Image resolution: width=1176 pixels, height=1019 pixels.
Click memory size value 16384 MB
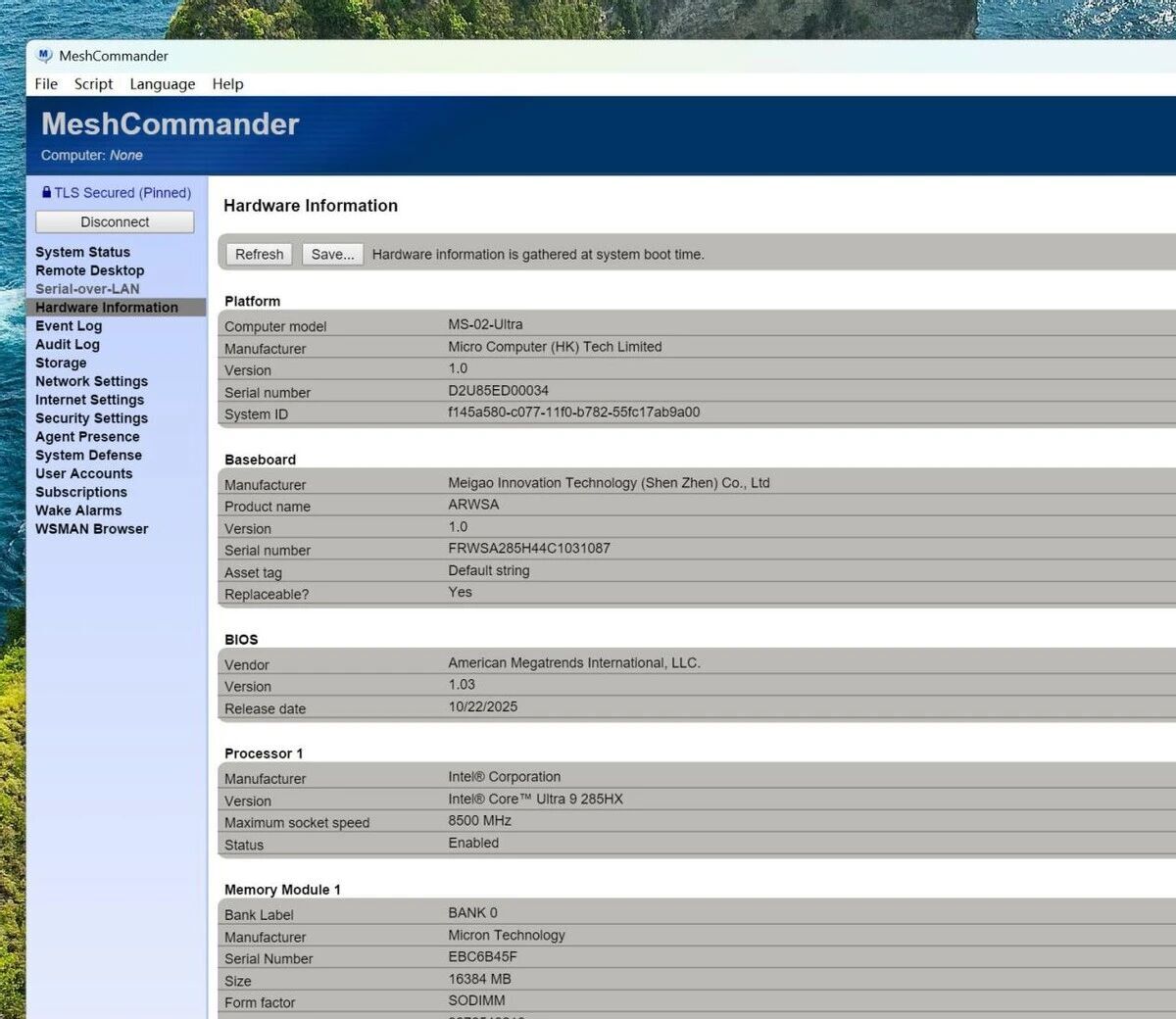(x=479, y=979)
